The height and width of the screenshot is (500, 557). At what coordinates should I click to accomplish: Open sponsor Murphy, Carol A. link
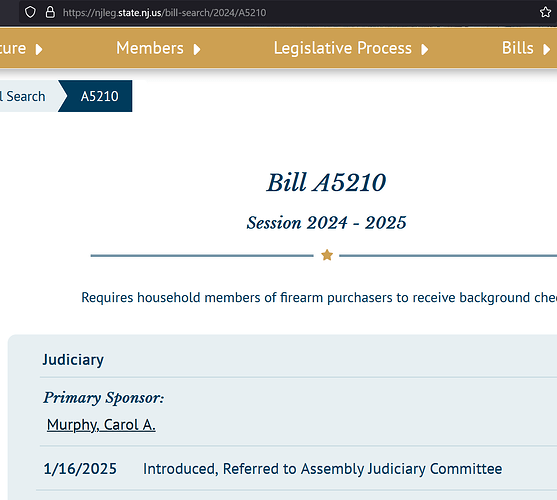tap(101, 425)
